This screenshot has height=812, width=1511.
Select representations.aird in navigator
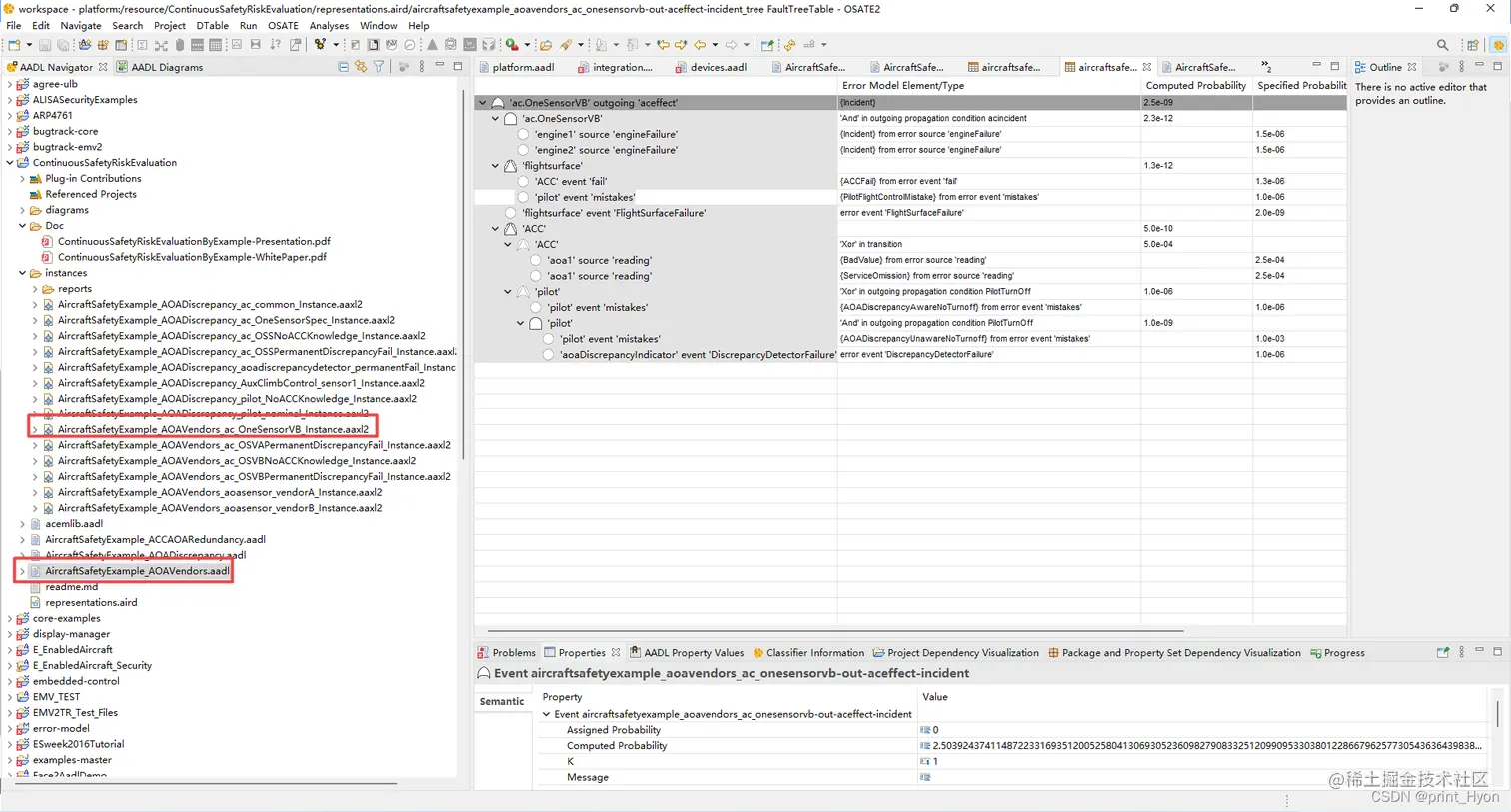coord(91,603)
